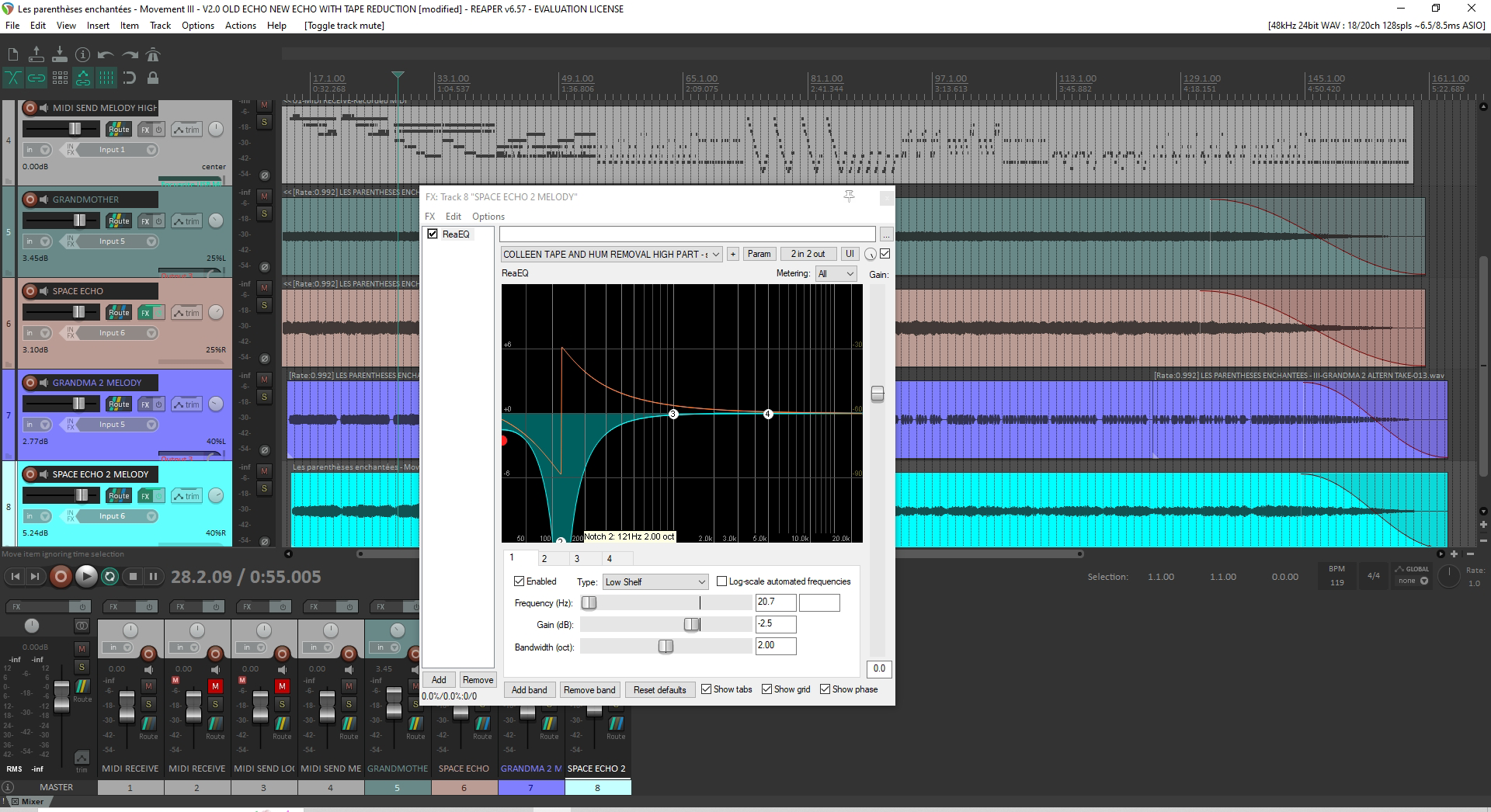This screenshot has height=812, width=1491.
Task: Click the Route button on GRANDMOTHER track
Action: tap(119, 221)
